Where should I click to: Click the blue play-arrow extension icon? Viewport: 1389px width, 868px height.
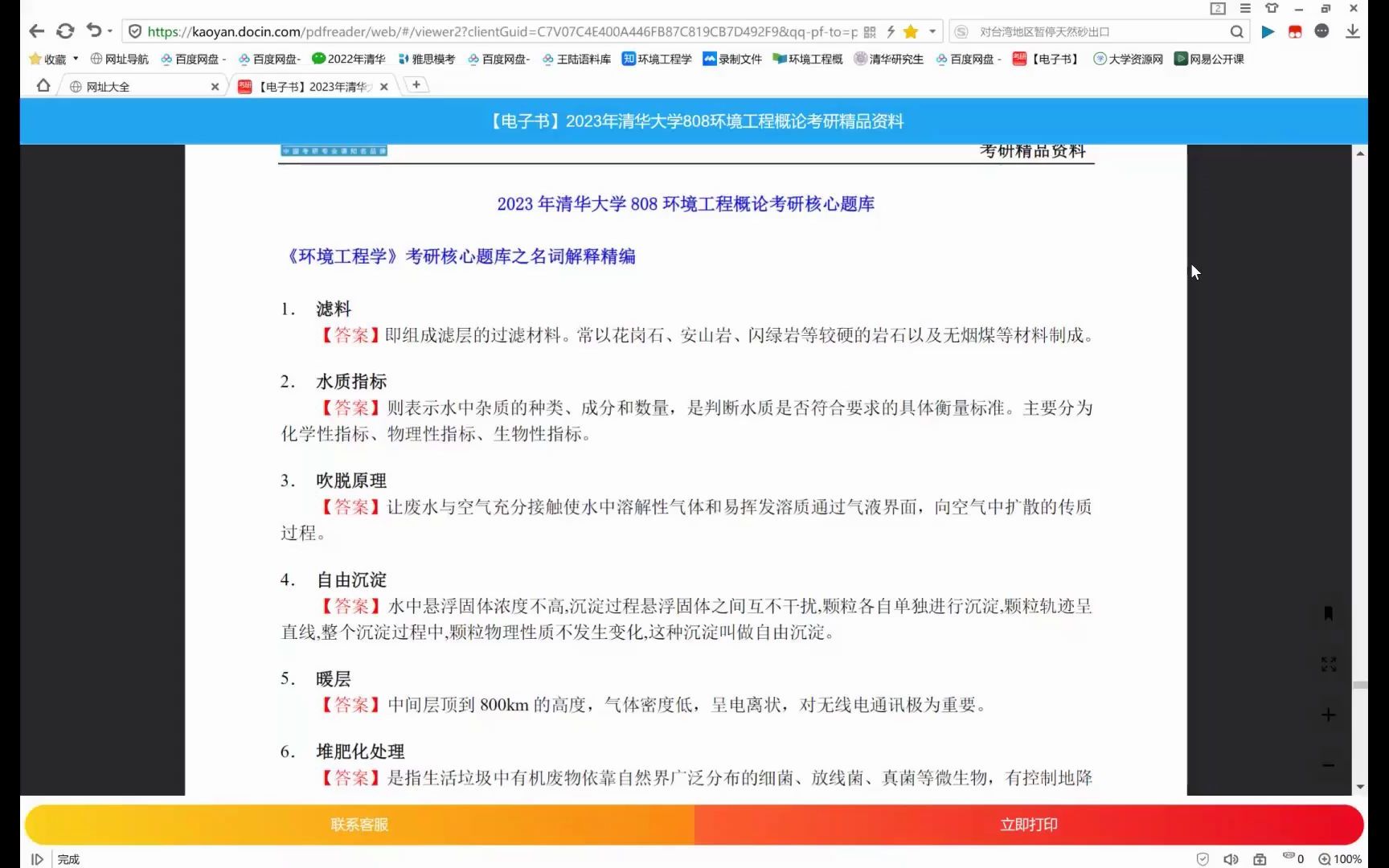point(1268,31)
